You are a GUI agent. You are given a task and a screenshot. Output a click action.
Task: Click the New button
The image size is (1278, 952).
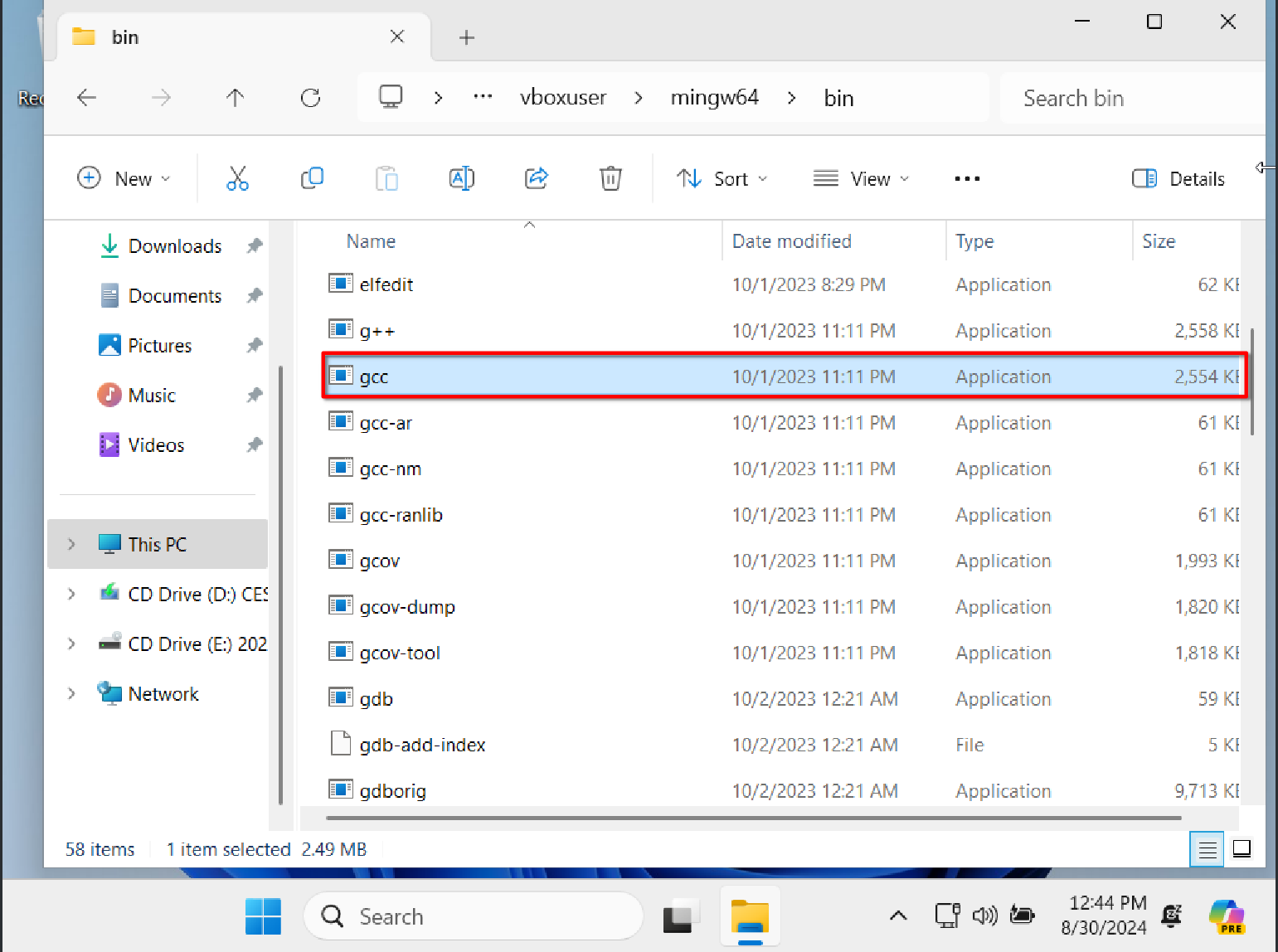[x=124, y=178]
